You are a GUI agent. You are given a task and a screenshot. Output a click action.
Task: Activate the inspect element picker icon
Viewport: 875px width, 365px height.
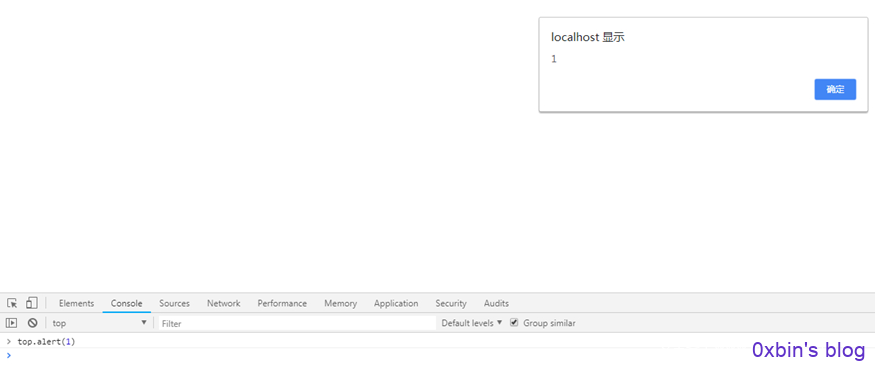[x=12, y=303]
